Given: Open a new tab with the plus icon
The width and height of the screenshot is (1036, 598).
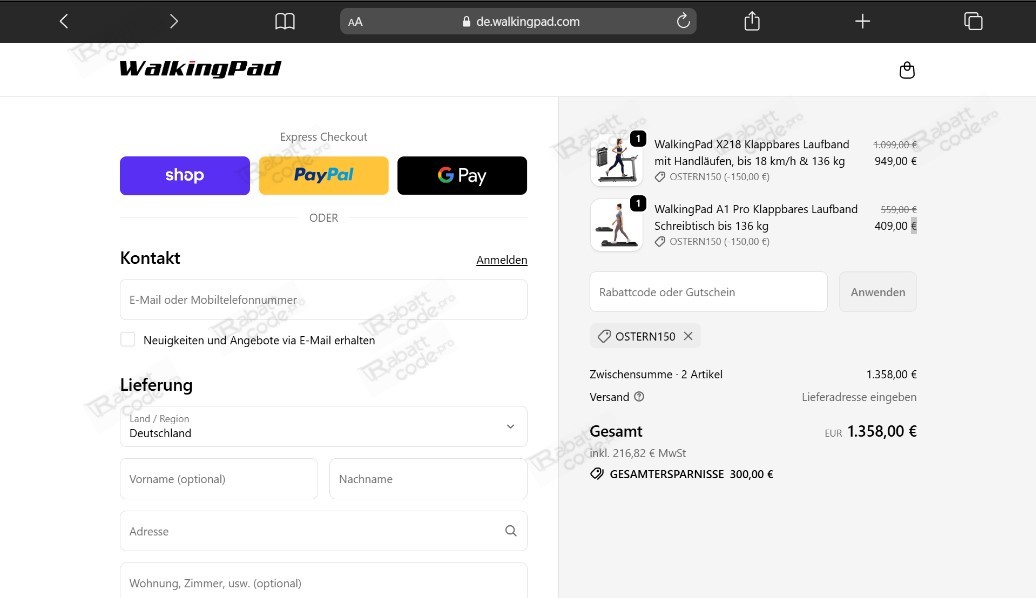Looking at the screenshot, I should click(862, 20).
